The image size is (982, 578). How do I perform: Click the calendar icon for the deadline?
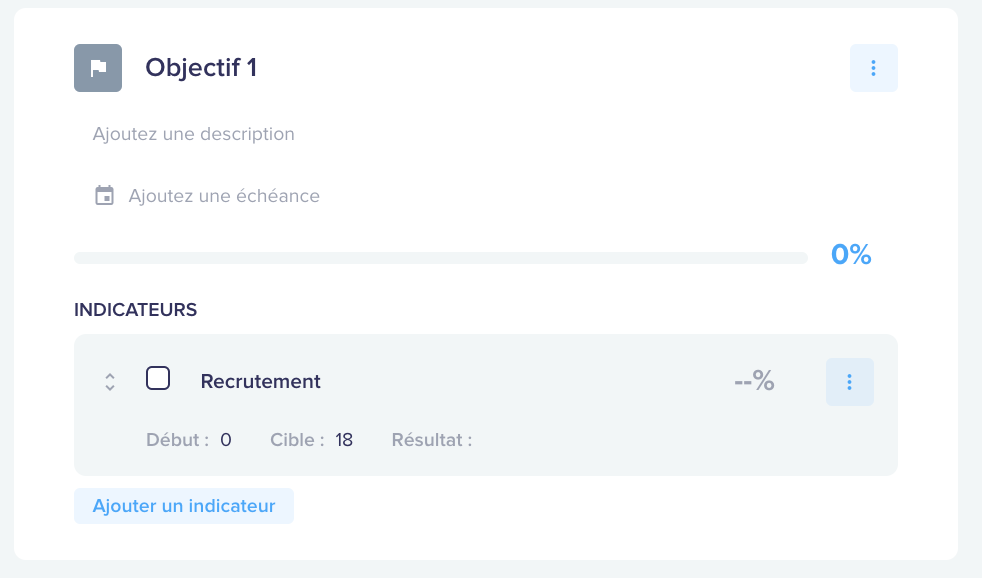pos(105,195)
